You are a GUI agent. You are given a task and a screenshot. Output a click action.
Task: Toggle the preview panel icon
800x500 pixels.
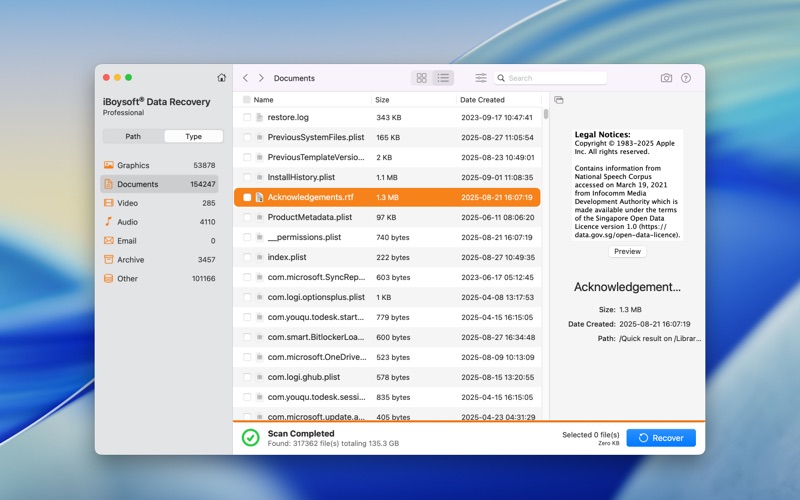(x=559, y=100)
